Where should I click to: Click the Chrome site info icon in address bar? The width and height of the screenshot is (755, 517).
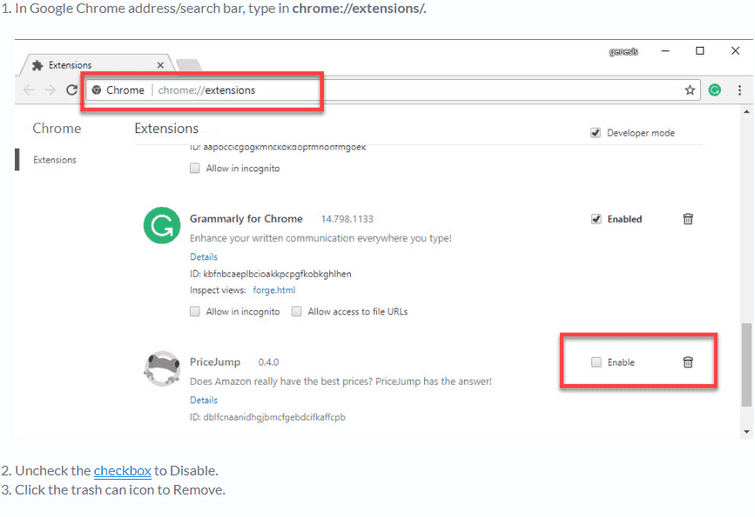(x=96, y=90)
